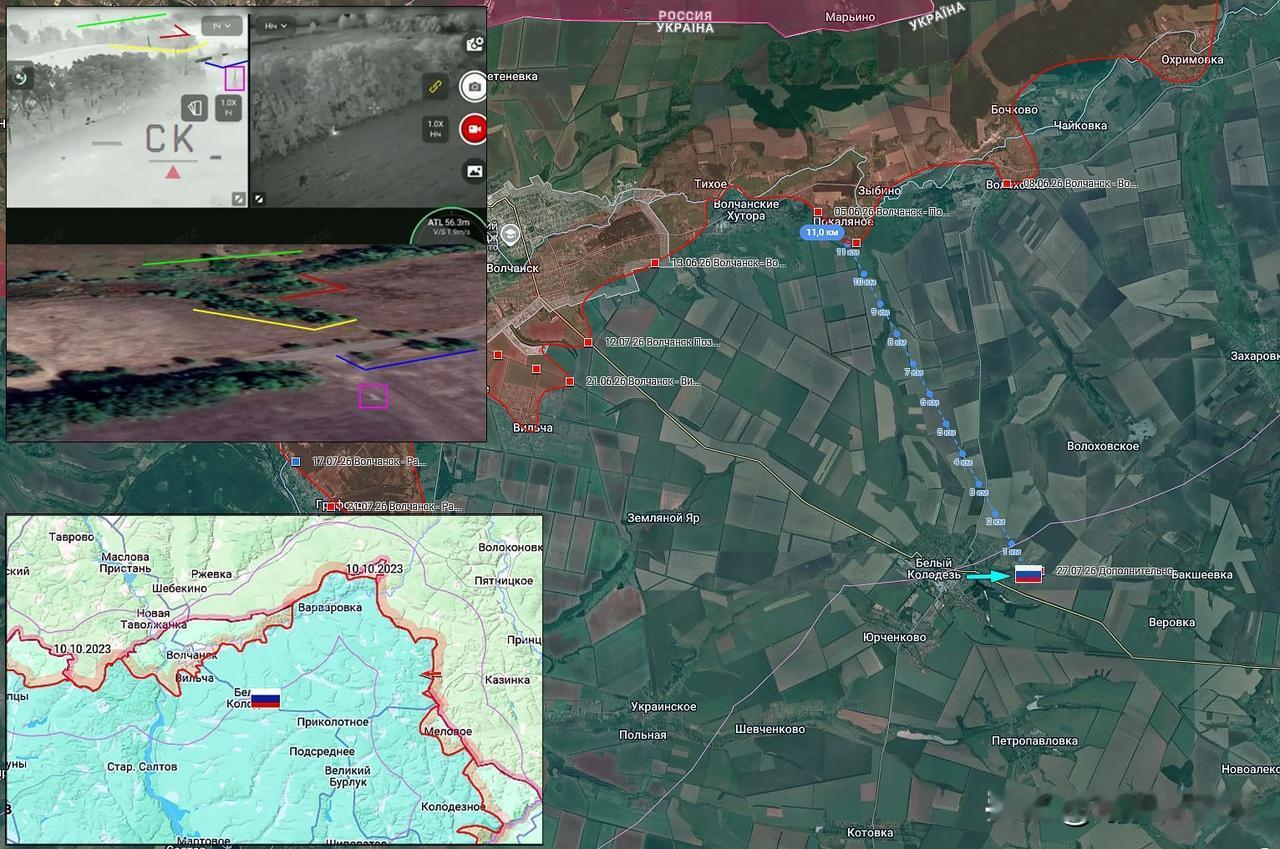Toggle the 1.0X zoom on night view
The height and width of the screenshot is (849, 1280).
[x=435, y=128]
